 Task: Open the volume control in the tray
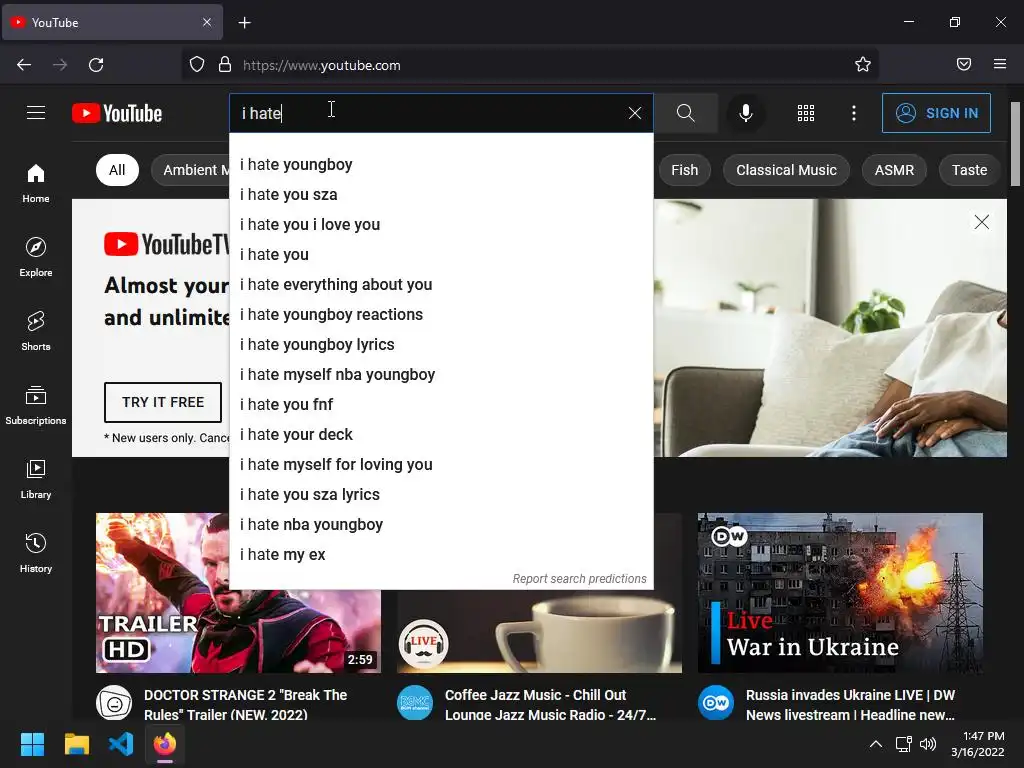927,744
